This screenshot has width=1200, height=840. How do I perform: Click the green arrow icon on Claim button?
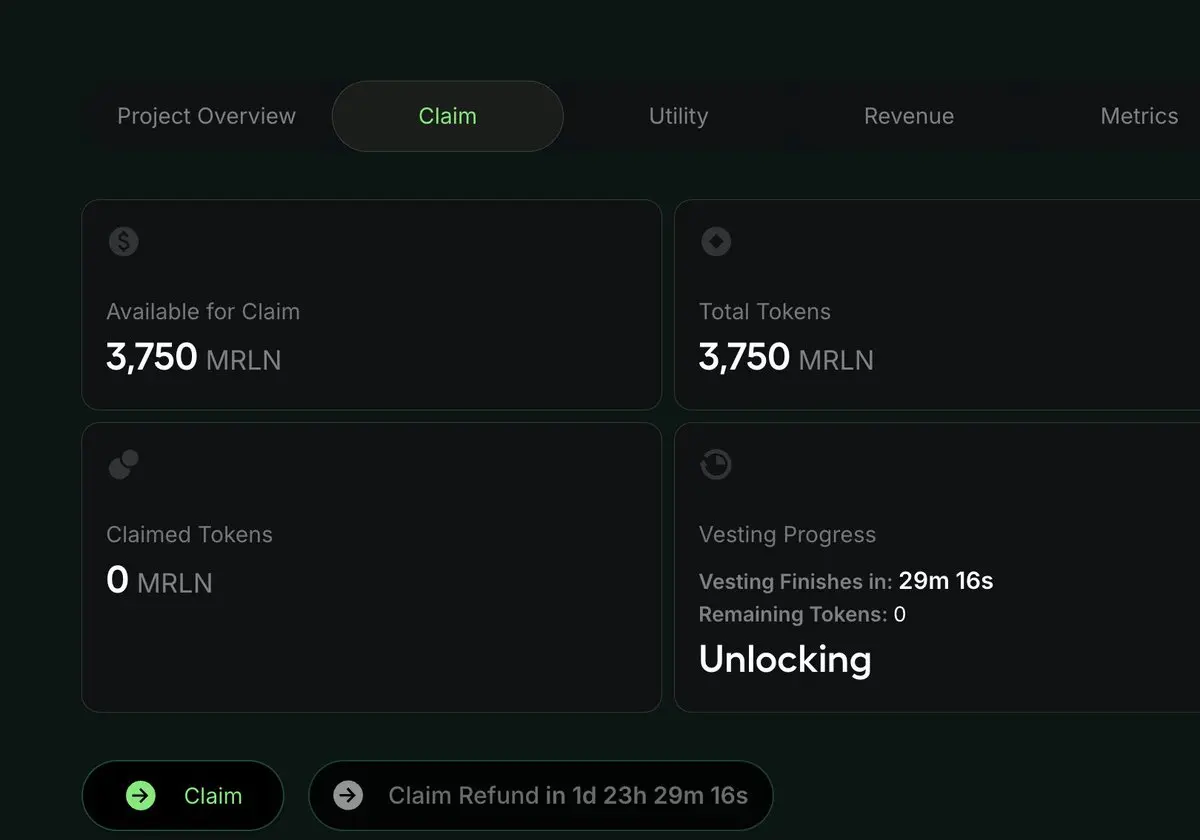[141, 796]
